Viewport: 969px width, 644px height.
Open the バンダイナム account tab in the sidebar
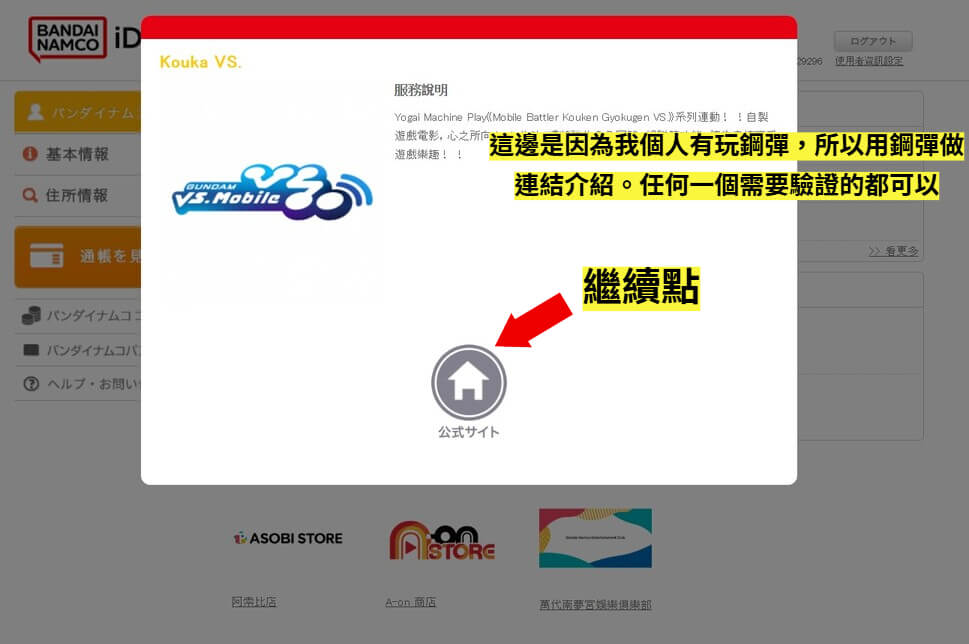pyautogui.click(x=78, y=112)
